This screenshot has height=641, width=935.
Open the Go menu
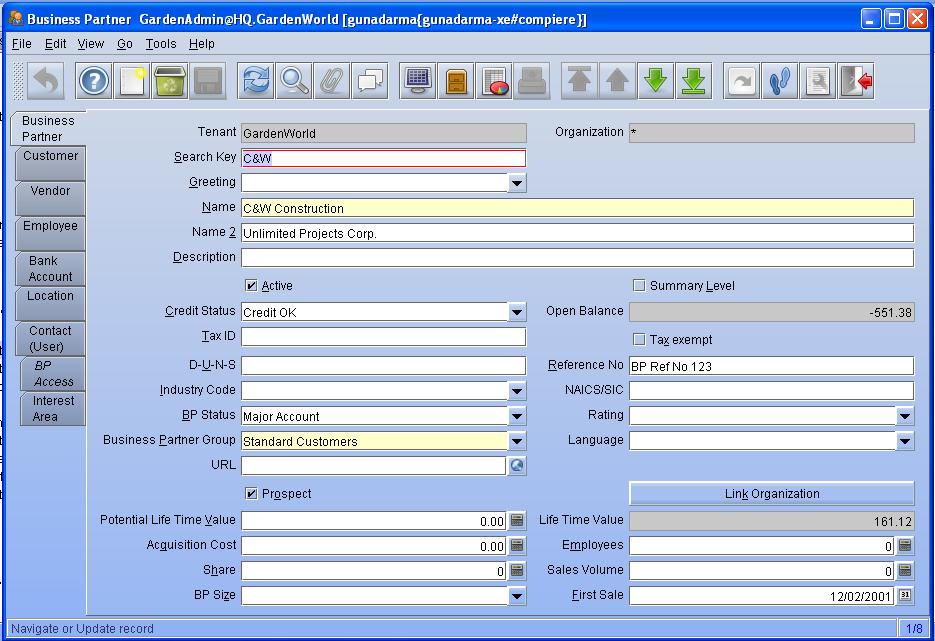[x=125, y=44]
